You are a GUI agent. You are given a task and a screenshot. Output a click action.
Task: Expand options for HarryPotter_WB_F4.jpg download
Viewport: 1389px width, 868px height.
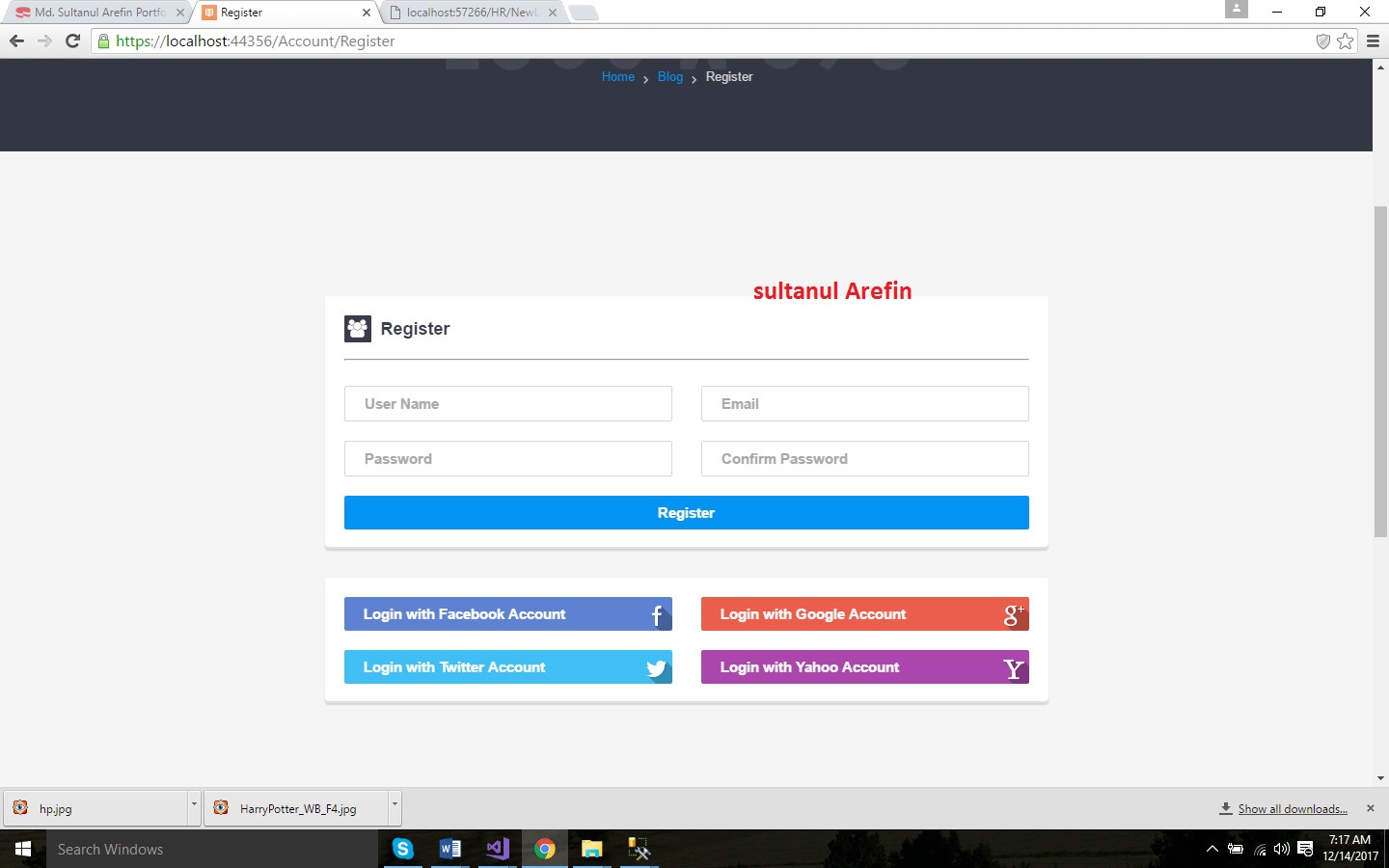tap(394, 804)
